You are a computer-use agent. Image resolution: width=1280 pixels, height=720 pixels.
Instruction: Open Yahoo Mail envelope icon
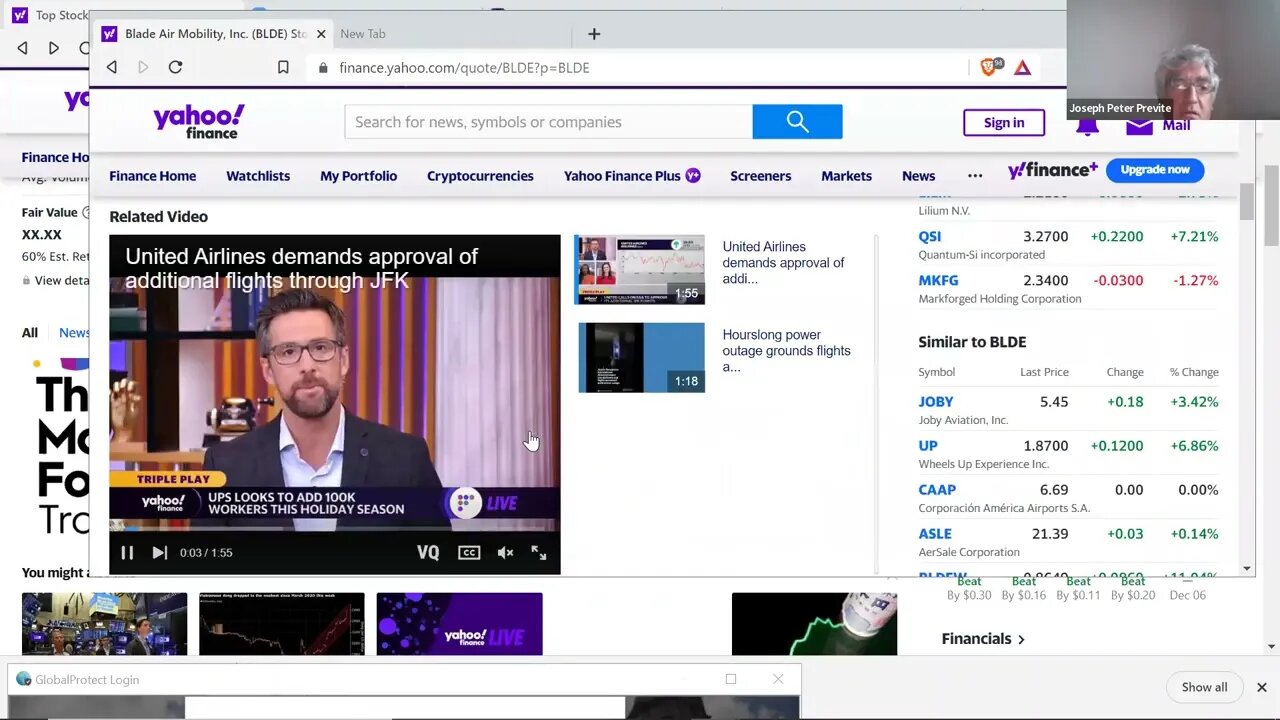point(1139,125)
